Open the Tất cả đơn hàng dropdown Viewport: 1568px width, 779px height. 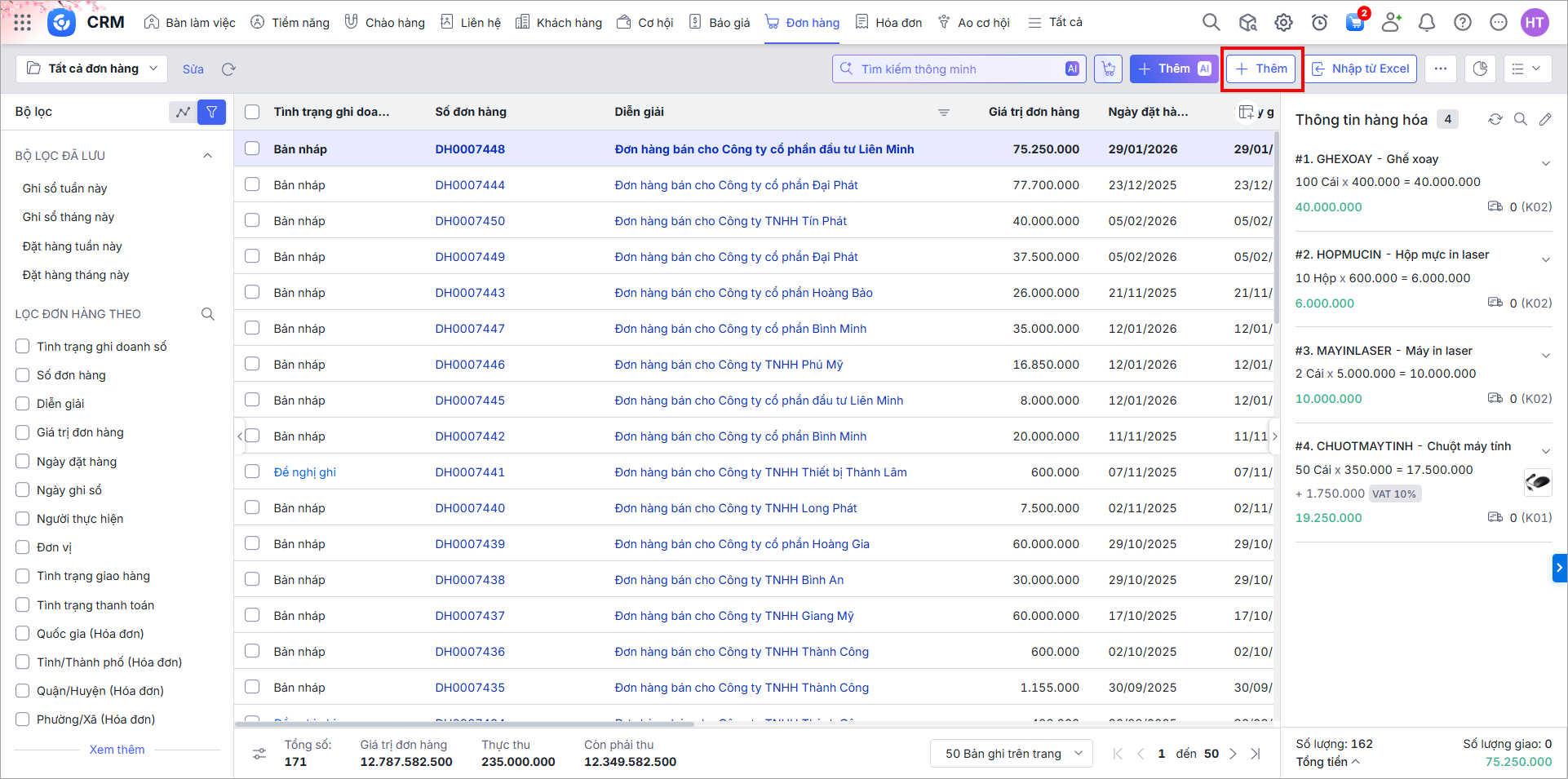92,69
